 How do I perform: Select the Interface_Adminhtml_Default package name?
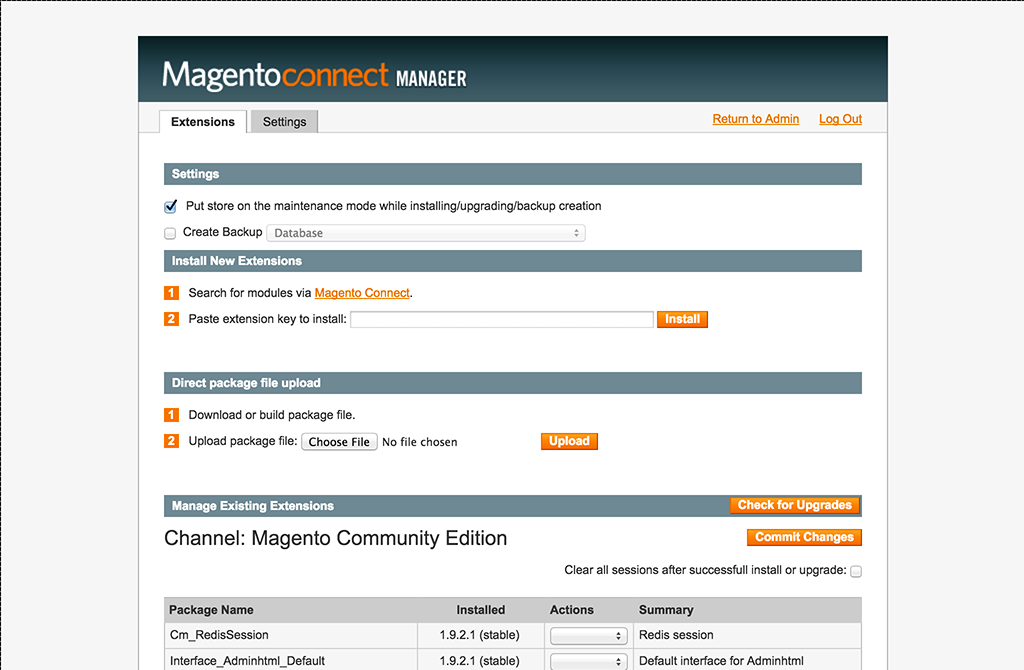point(248,661)
